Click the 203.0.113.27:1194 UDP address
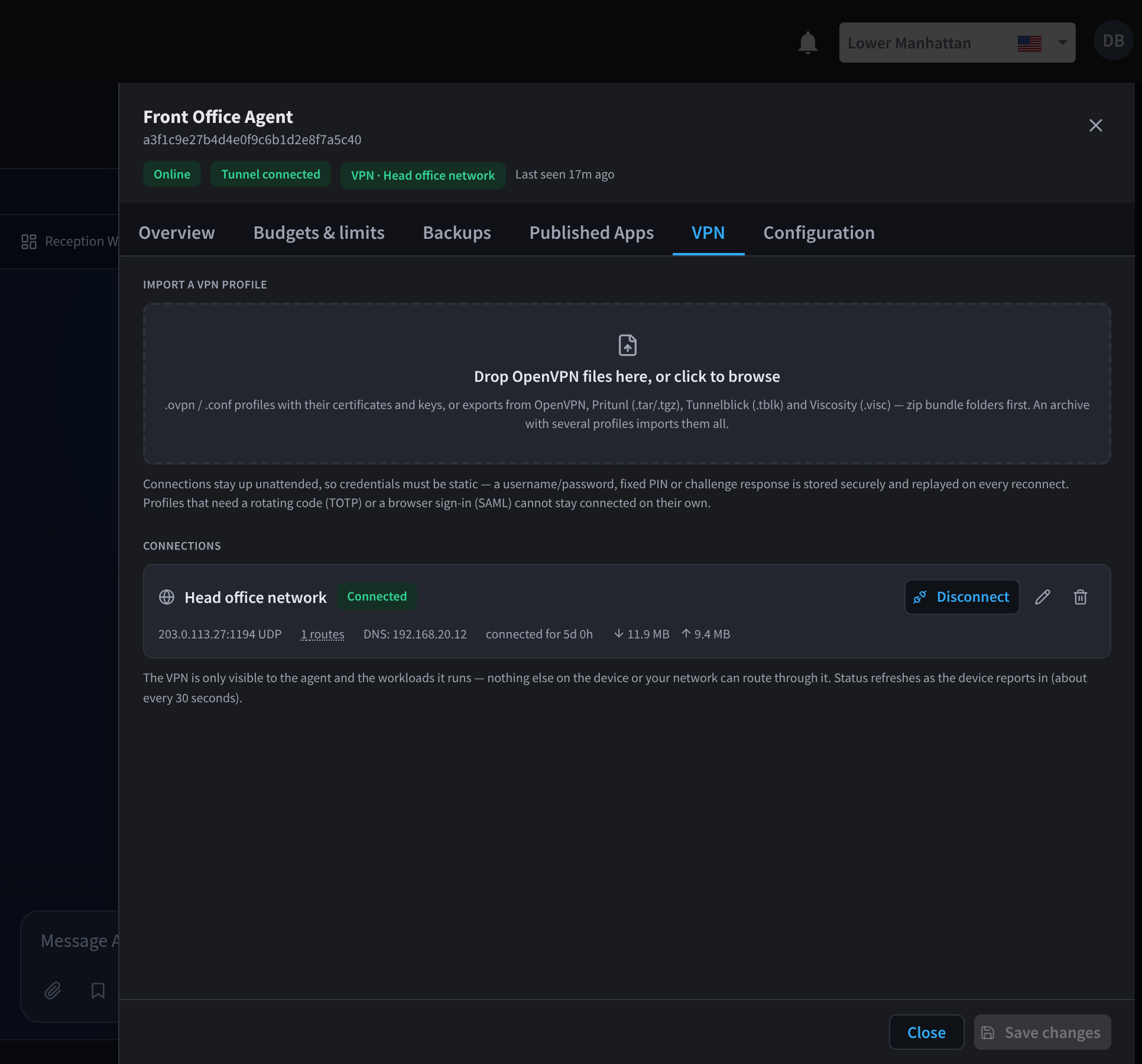Image resolution: width=1142 pixels, height=1064 pixels. 220,634
